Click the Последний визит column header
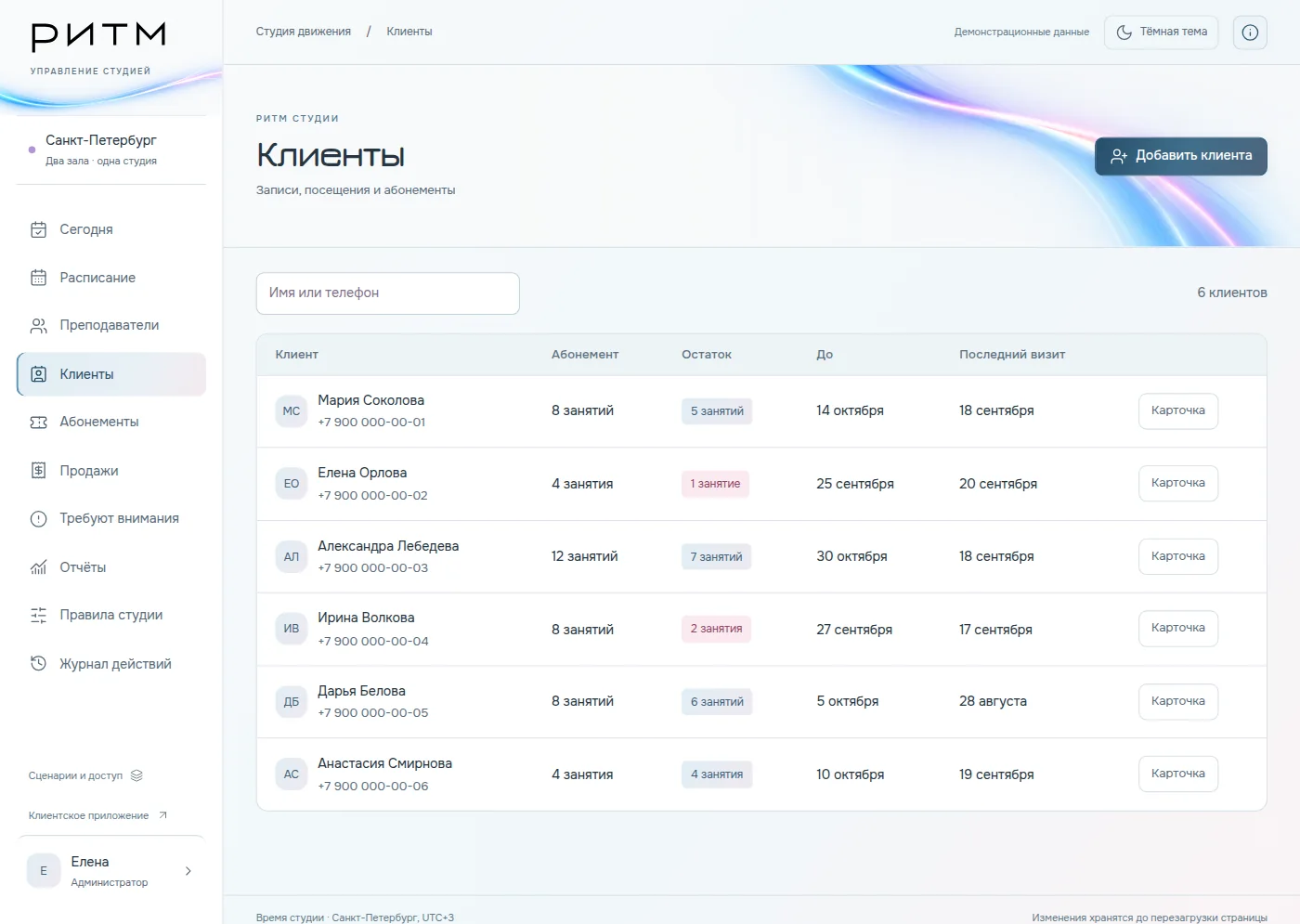Screen dimensions: 1300x924 (1012, 355)
